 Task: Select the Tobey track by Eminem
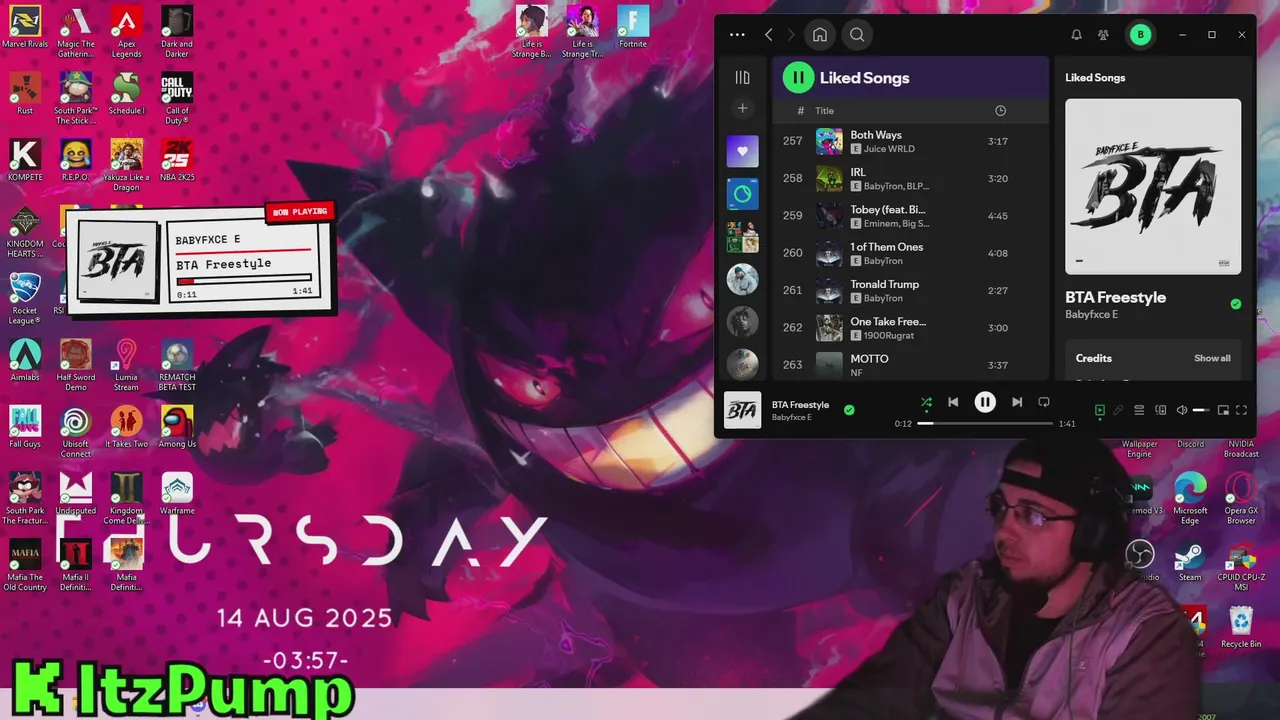click(911, 215)
